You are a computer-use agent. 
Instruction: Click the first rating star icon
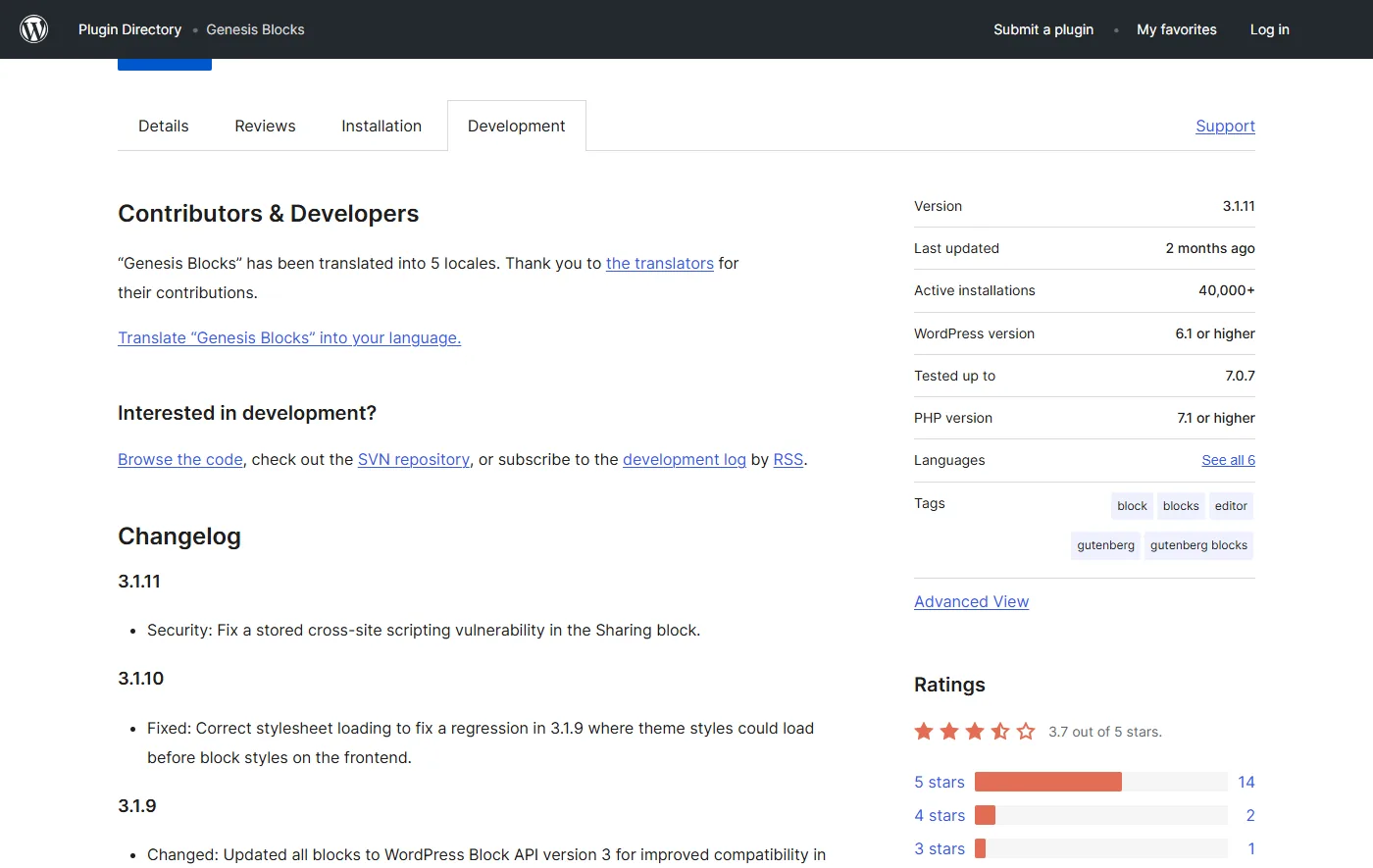click(x=924, y=731)
